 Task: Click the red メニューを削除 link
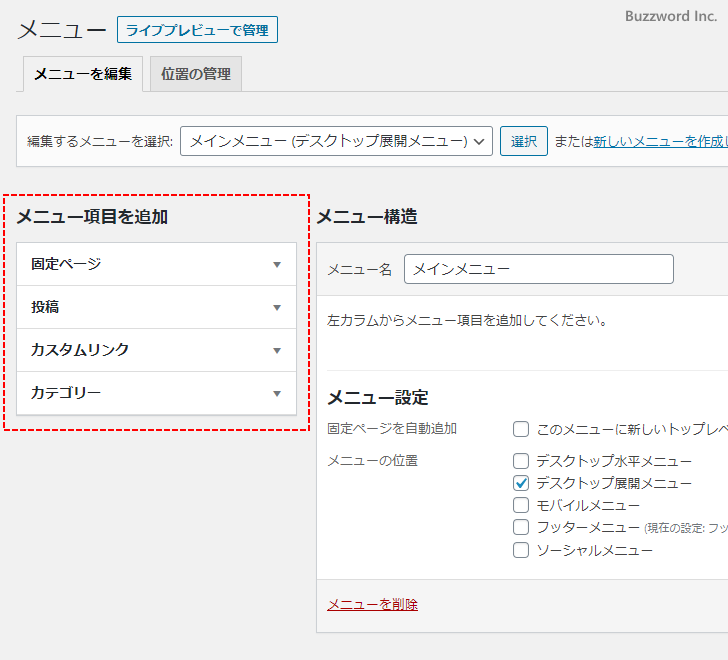coord(372,604)
